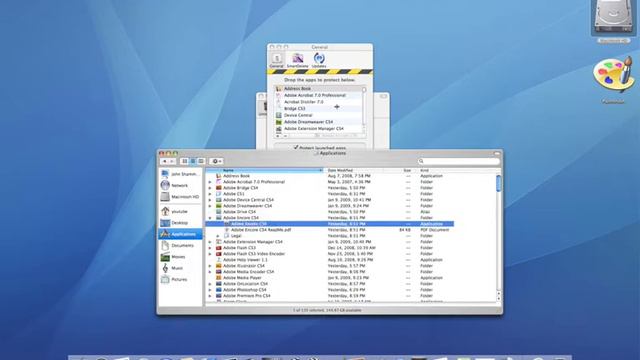Switch Finder to column view

tap(201, 162)
